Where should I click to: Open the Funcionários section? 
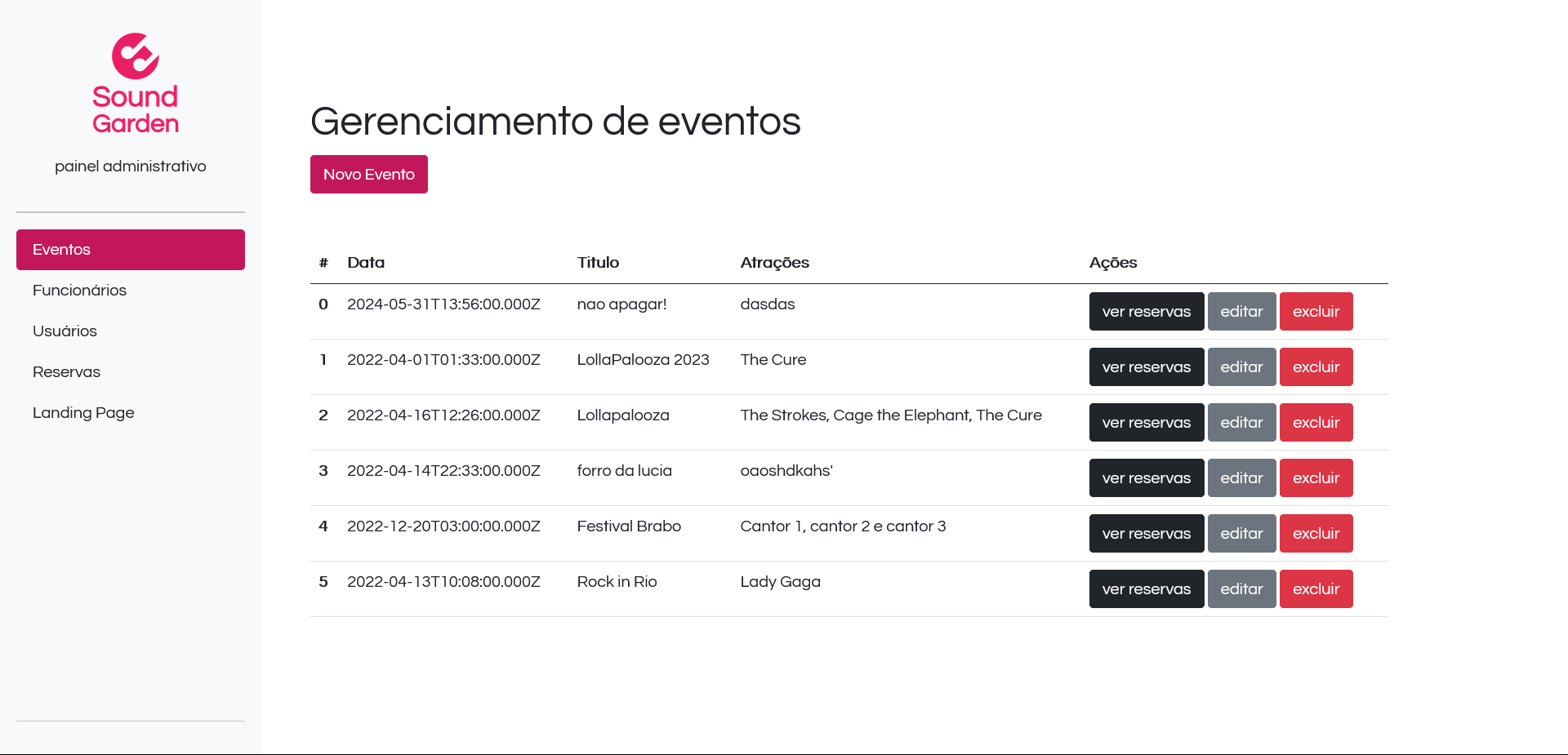point(79,290)
